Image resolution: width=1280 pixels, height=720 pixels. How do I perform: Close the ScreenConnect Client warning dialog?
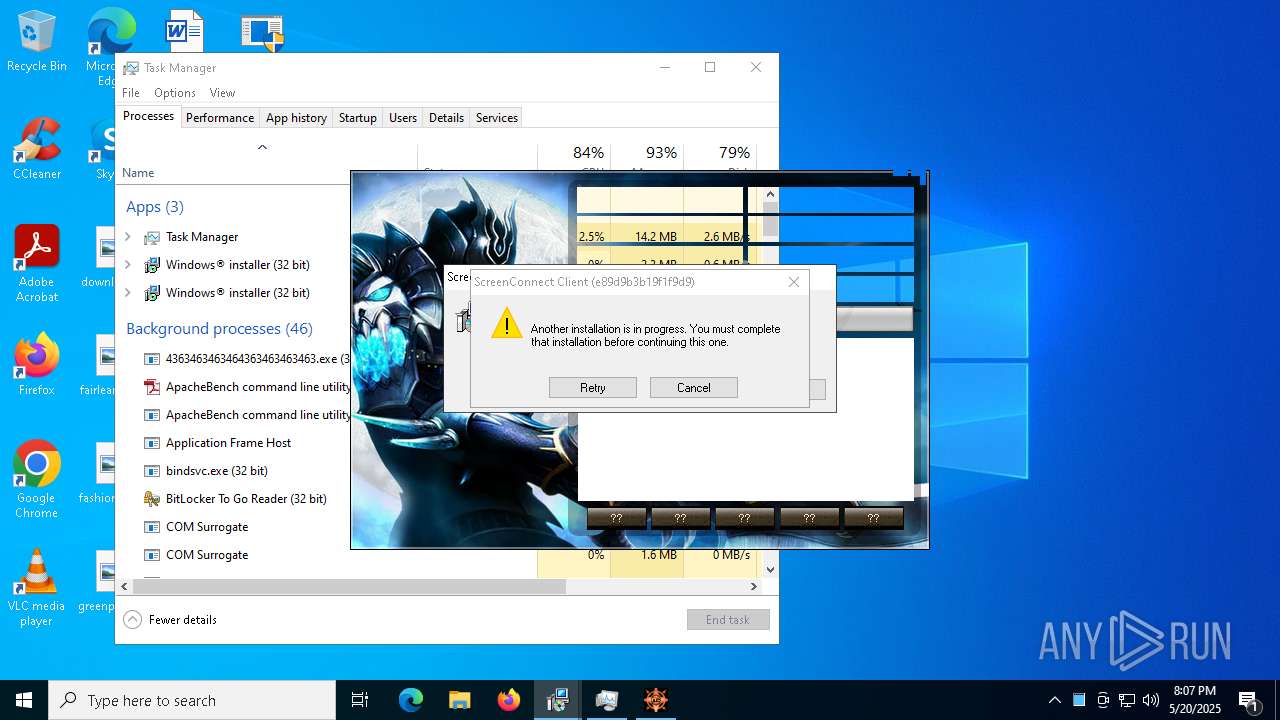794,282
